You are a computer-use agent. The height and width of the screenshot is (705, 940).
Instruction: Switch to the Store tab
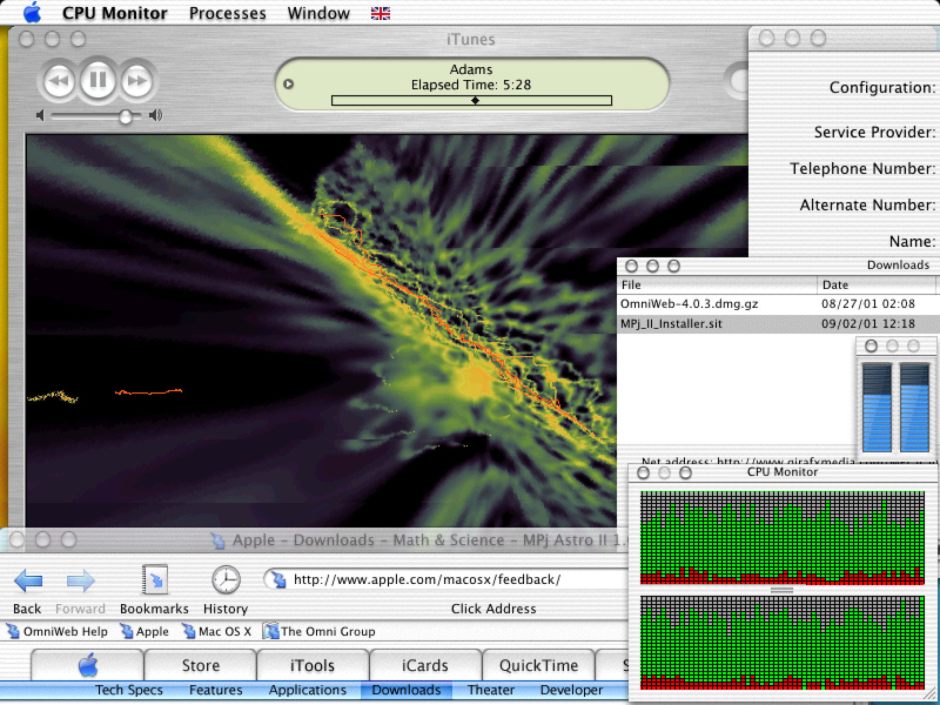pyautogui.click(x=201, y=665)
